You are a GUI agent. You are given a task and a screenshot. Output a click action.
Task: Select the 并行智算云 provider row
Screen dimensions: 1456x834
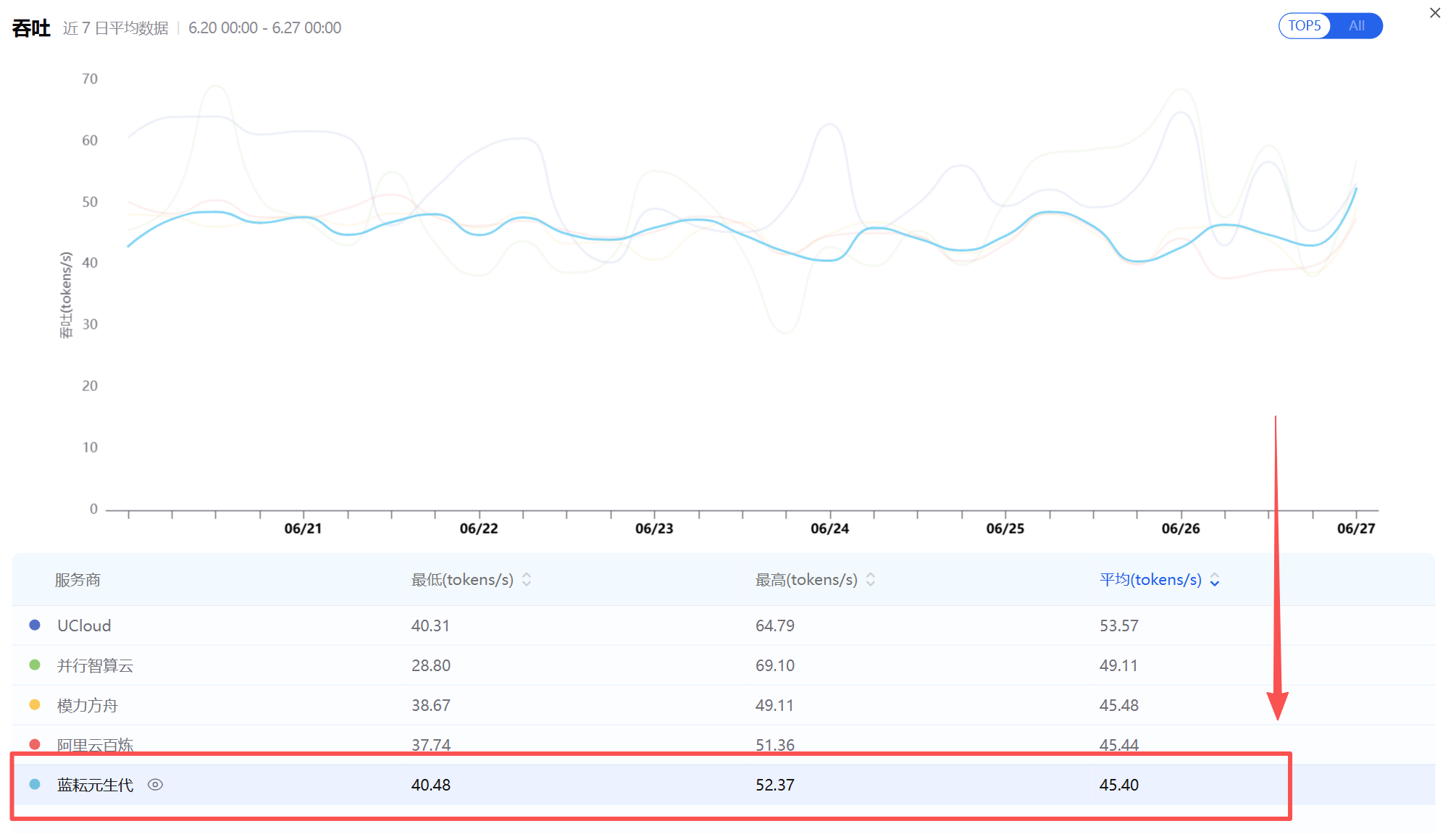pos(723,665)
